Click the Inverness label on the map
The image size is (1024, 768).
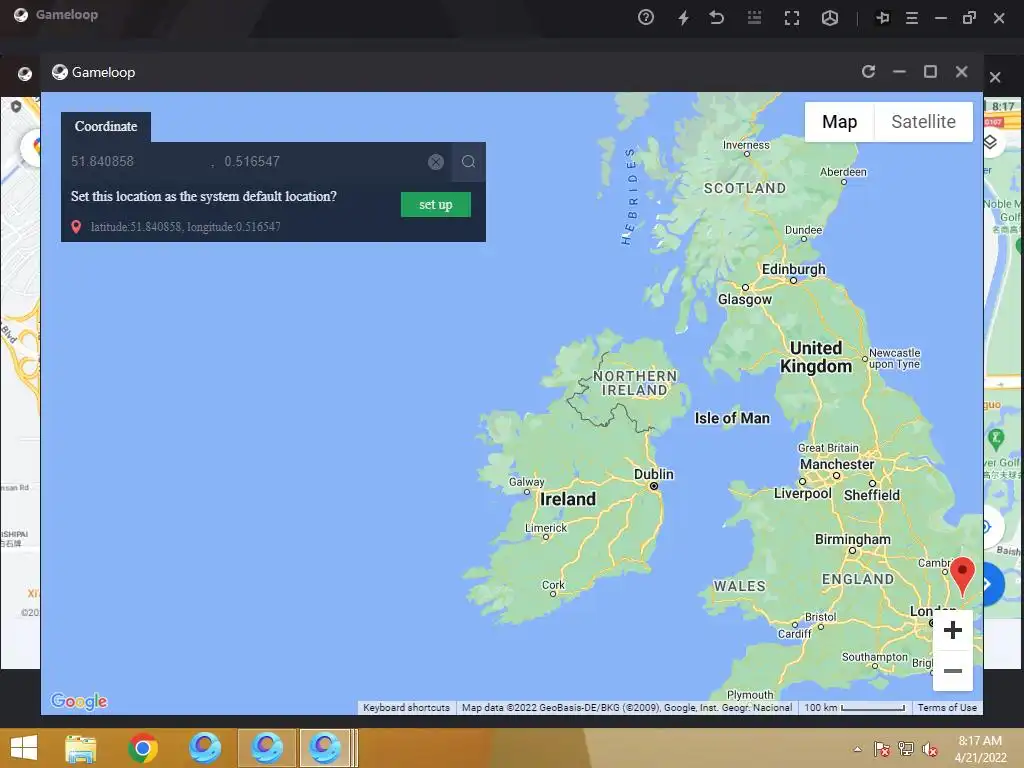pos(746,145)
